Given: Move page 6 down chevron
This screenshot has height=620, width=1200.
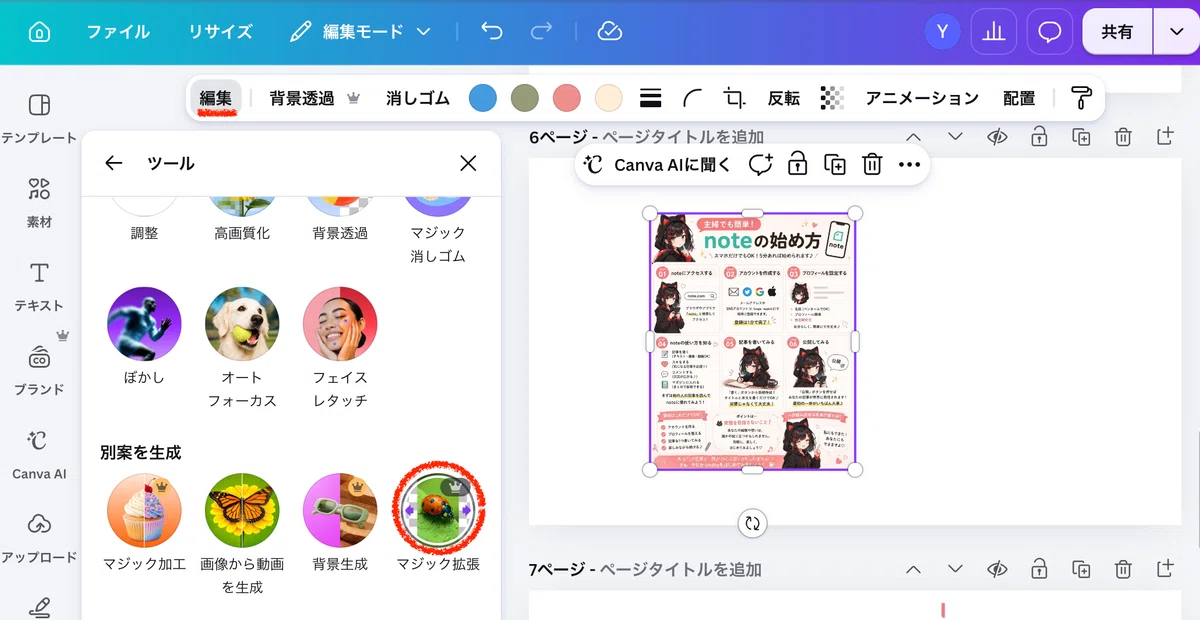Looking at the screenshot, I should click(955, 137).
